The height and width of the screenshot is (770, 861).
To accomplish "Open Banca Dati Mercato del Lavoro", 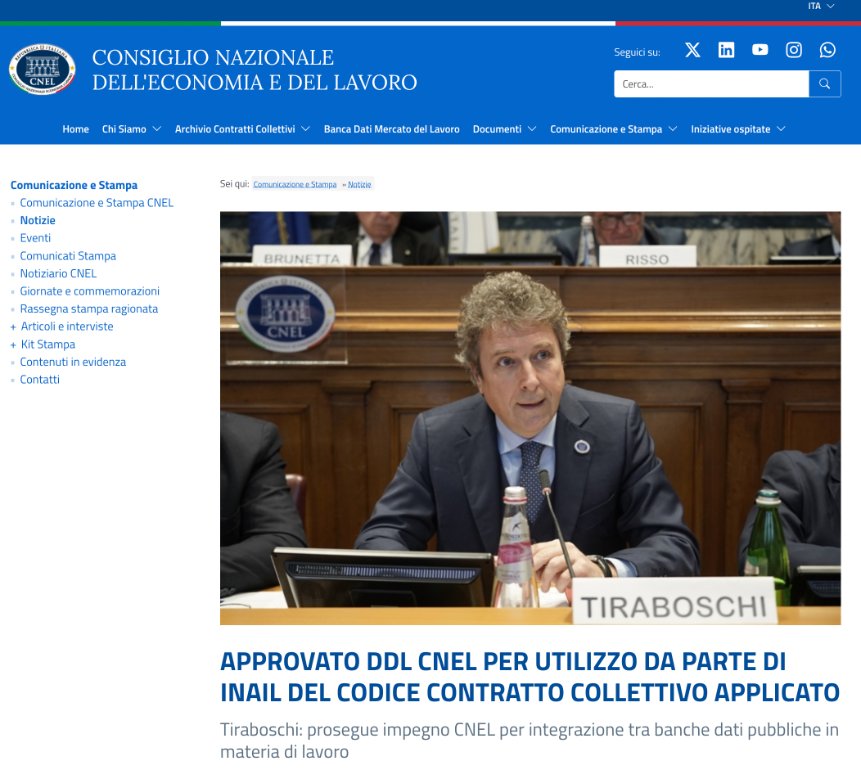I will coord(392,129).
